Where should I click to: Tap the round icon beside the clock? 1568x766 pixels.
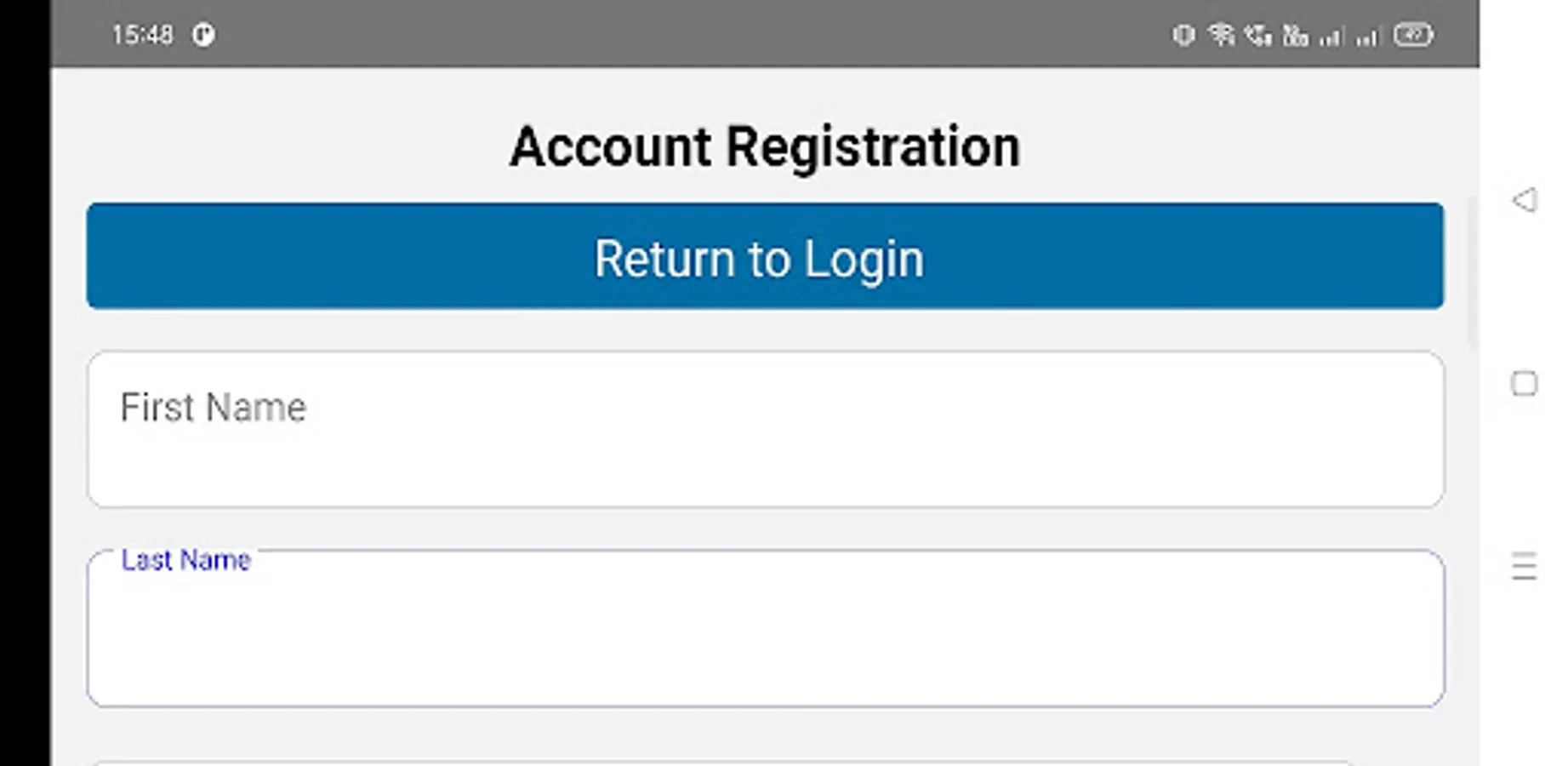click(203, 35)
